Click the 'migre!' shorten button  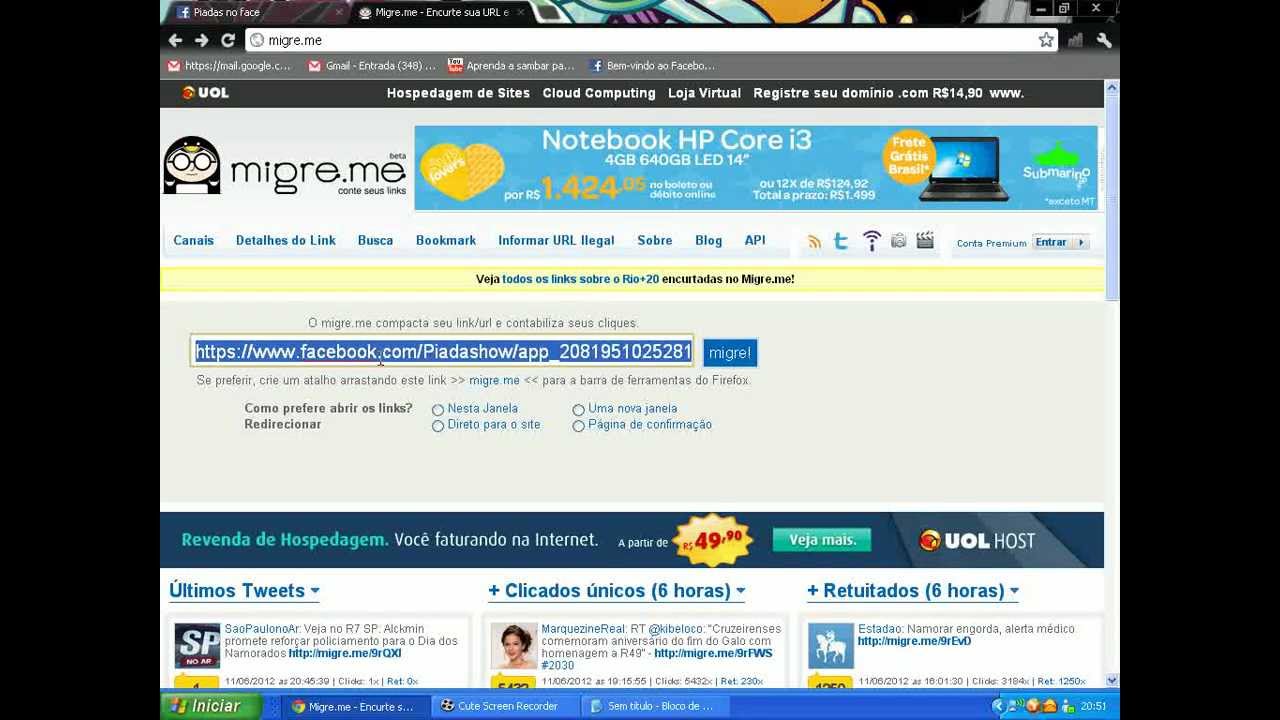pos(730,352)
